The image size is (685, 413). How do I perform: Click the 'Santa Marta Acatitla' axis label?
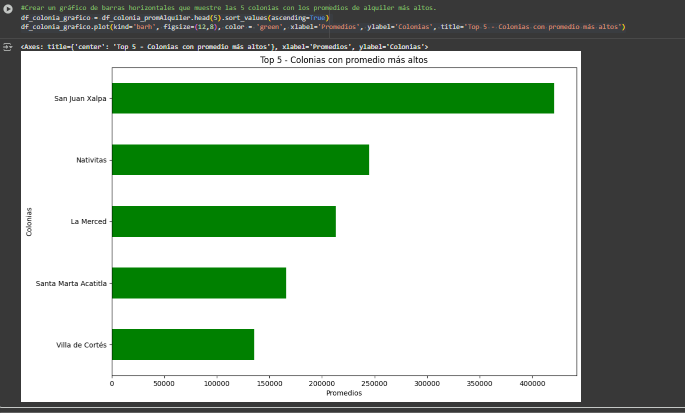click(x=71, y=283)
